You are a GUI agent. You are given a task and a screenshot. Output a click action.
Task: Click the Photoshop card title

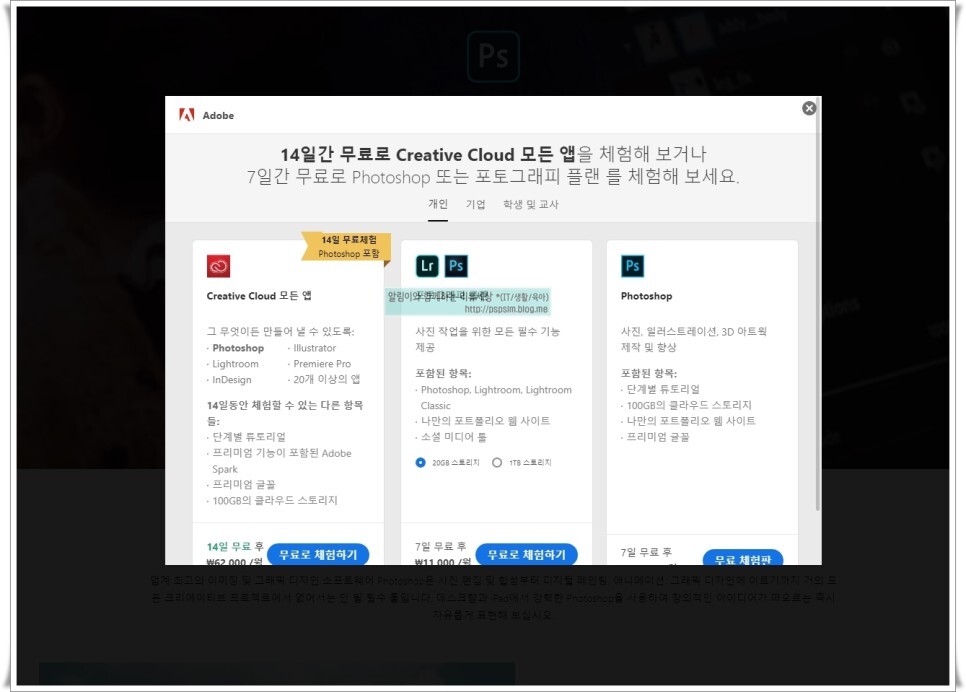tap(646, 296)
